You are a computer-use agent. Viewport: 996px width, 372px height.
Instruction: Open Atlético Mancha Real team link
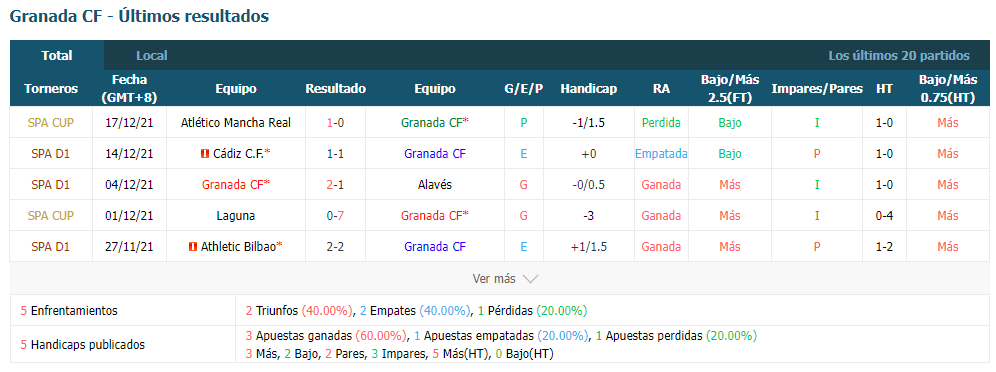coord(236,123)
